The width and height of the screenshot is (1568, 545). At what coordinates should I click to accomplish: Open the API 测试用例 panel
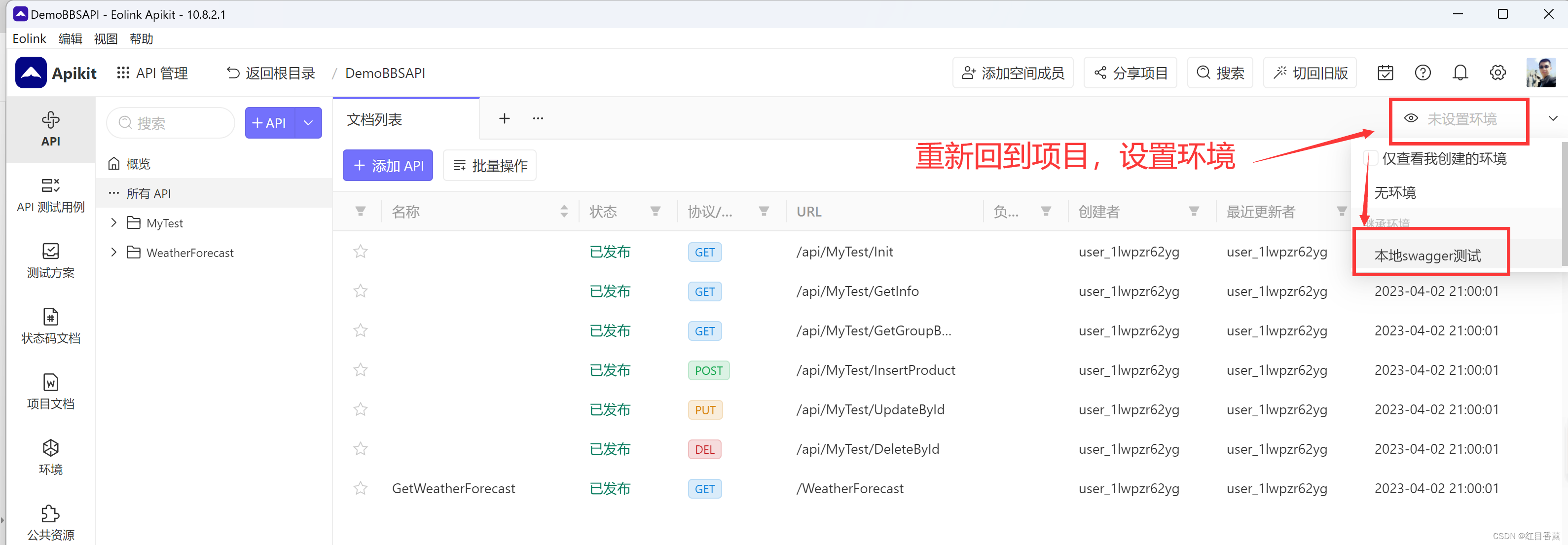click(x=50, y=195)
